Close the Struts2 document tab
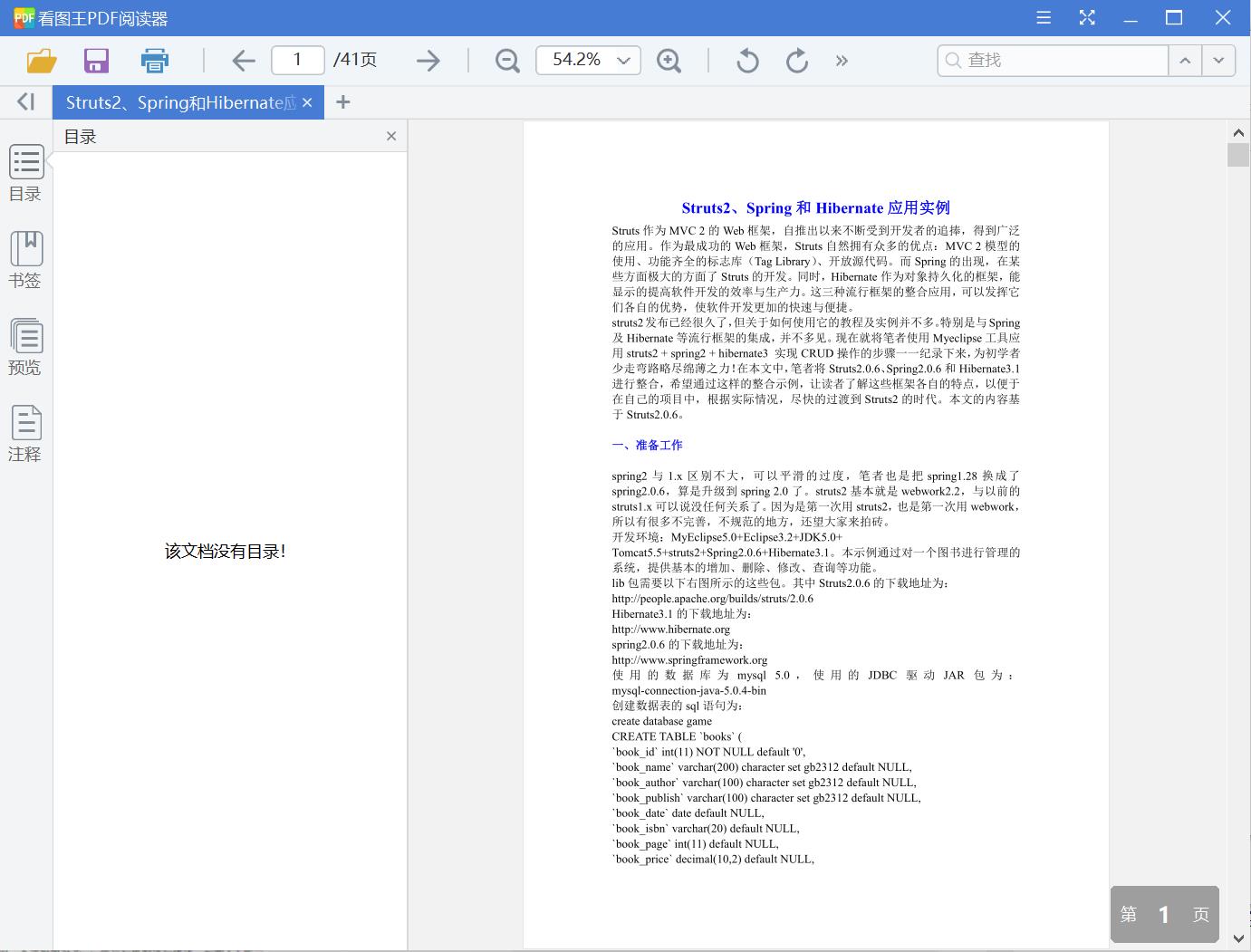This screenshot has width=1251, height=952. (x=307, y=102)
